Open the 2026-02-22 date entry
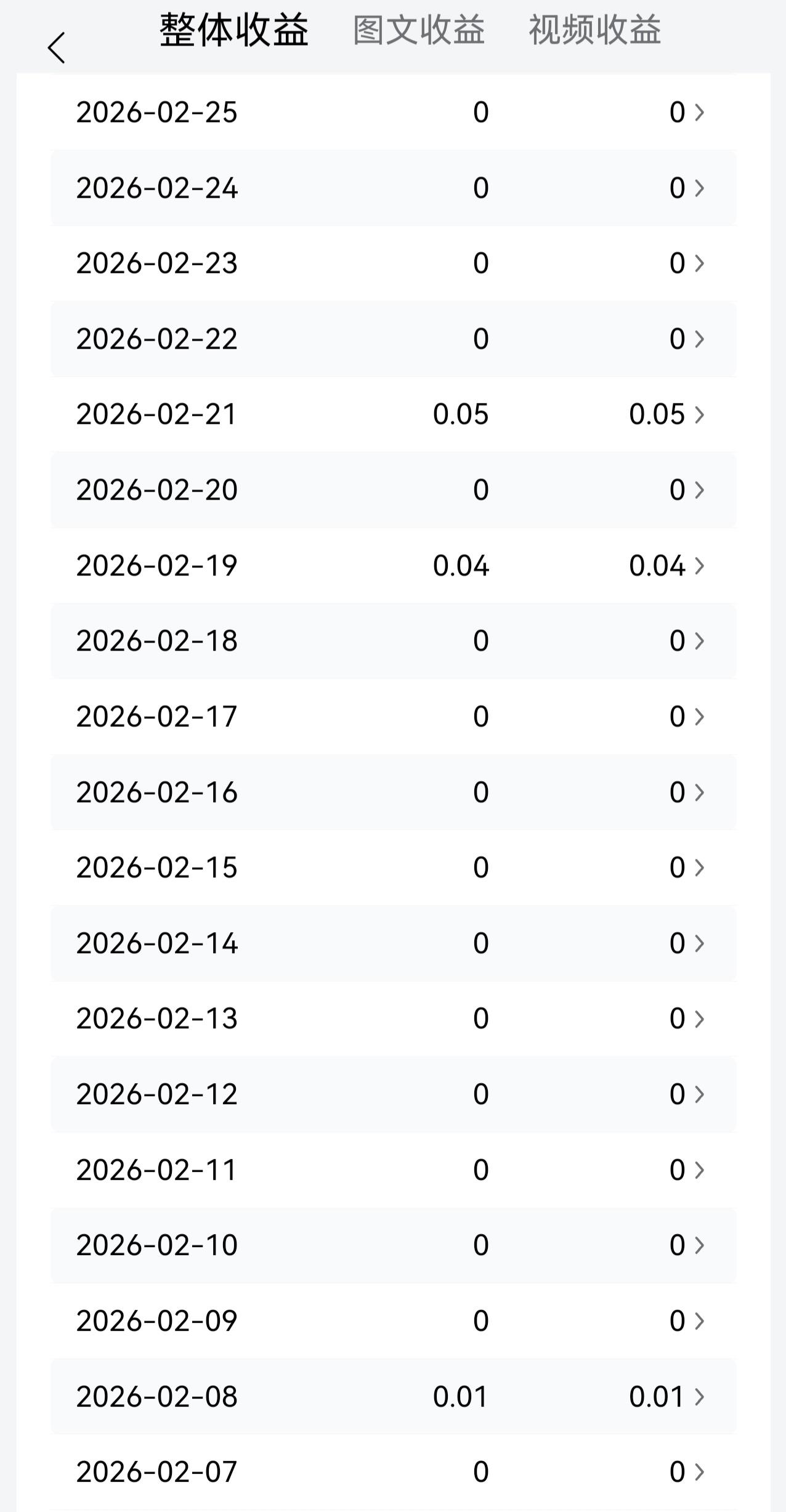786x1512 pixels. [x=156, y=339]
